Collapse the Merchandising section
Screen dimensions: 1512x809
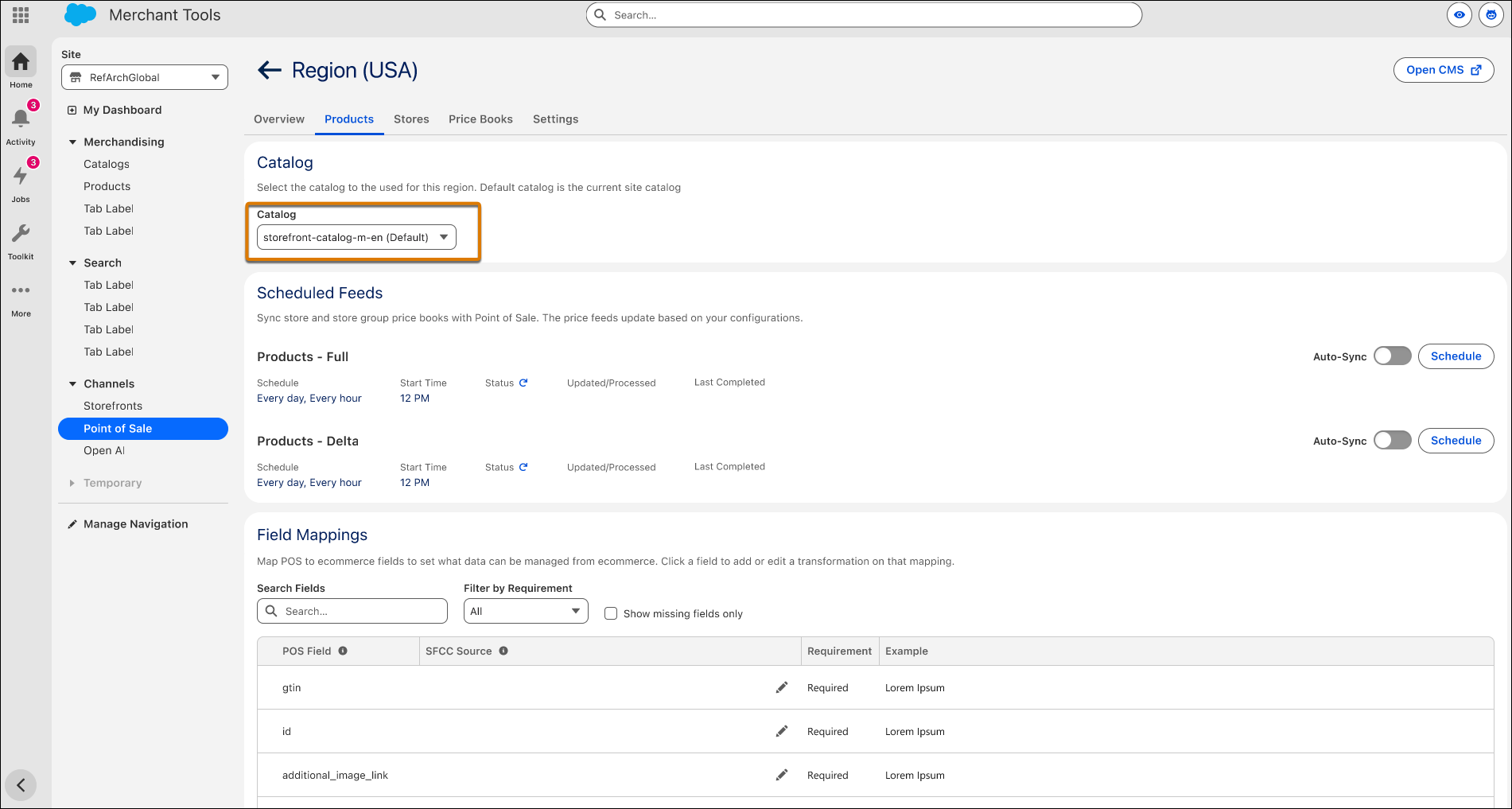click(72, 142)
